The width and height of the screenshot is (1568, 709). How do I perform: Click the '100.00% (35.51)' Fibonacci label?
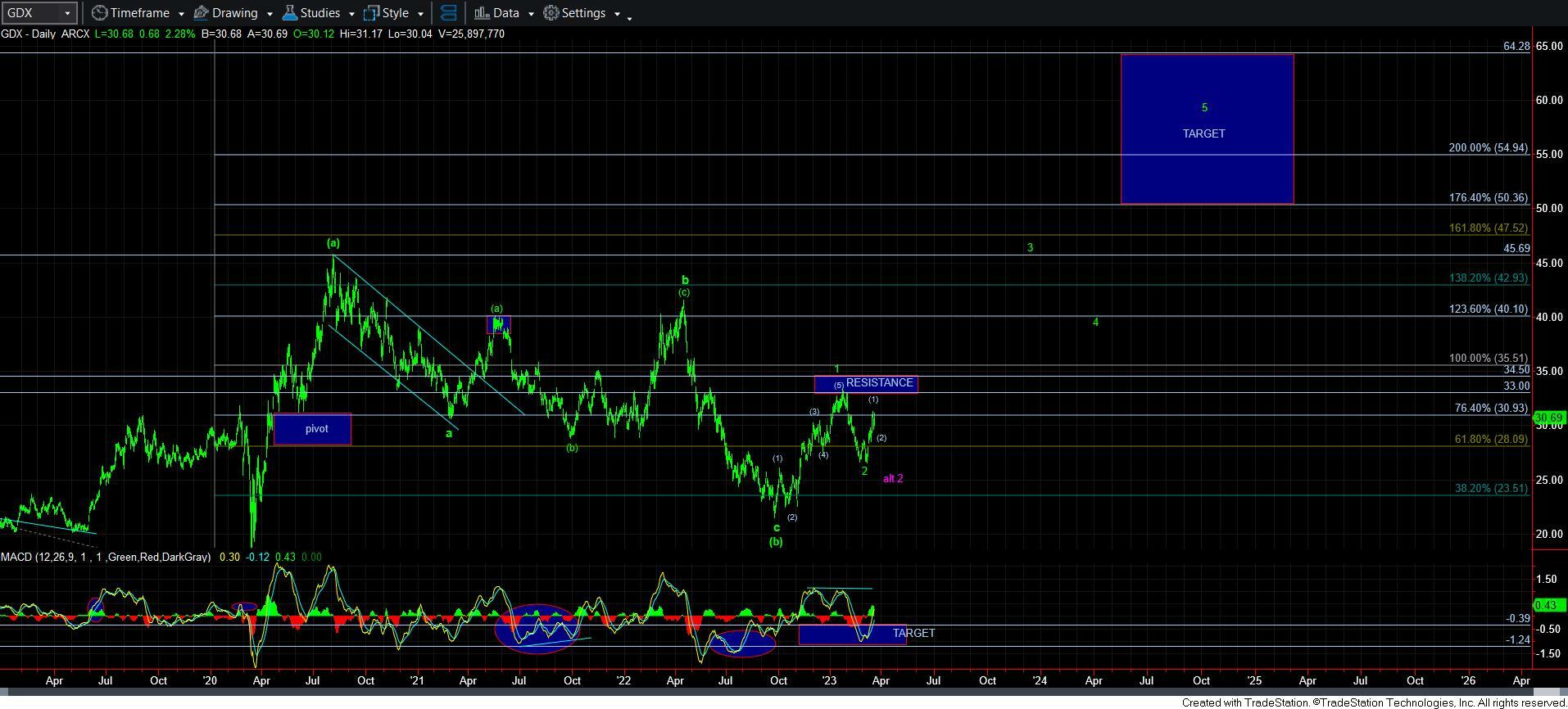tap(1488, 359)
